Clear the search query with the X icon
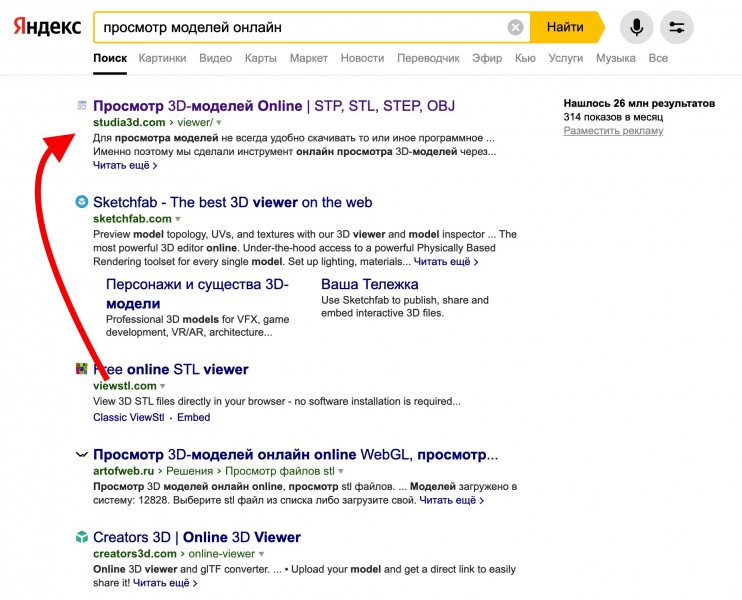Screen dimensions: 742x600 click(x=515, y=27)
